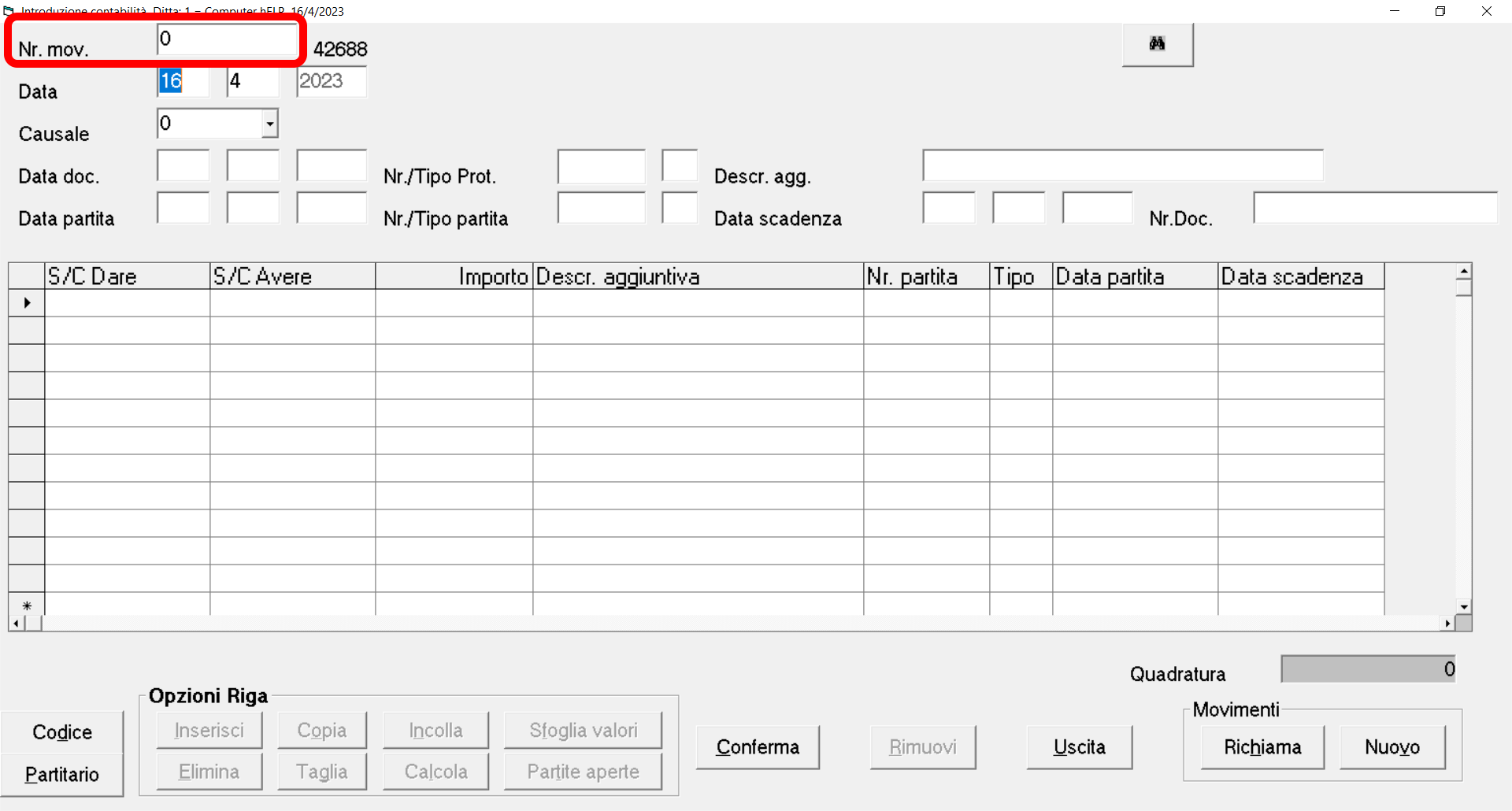Click the Incolla row option button
The height and width of the screenshot is (811, 1512).
coord(435,731)
